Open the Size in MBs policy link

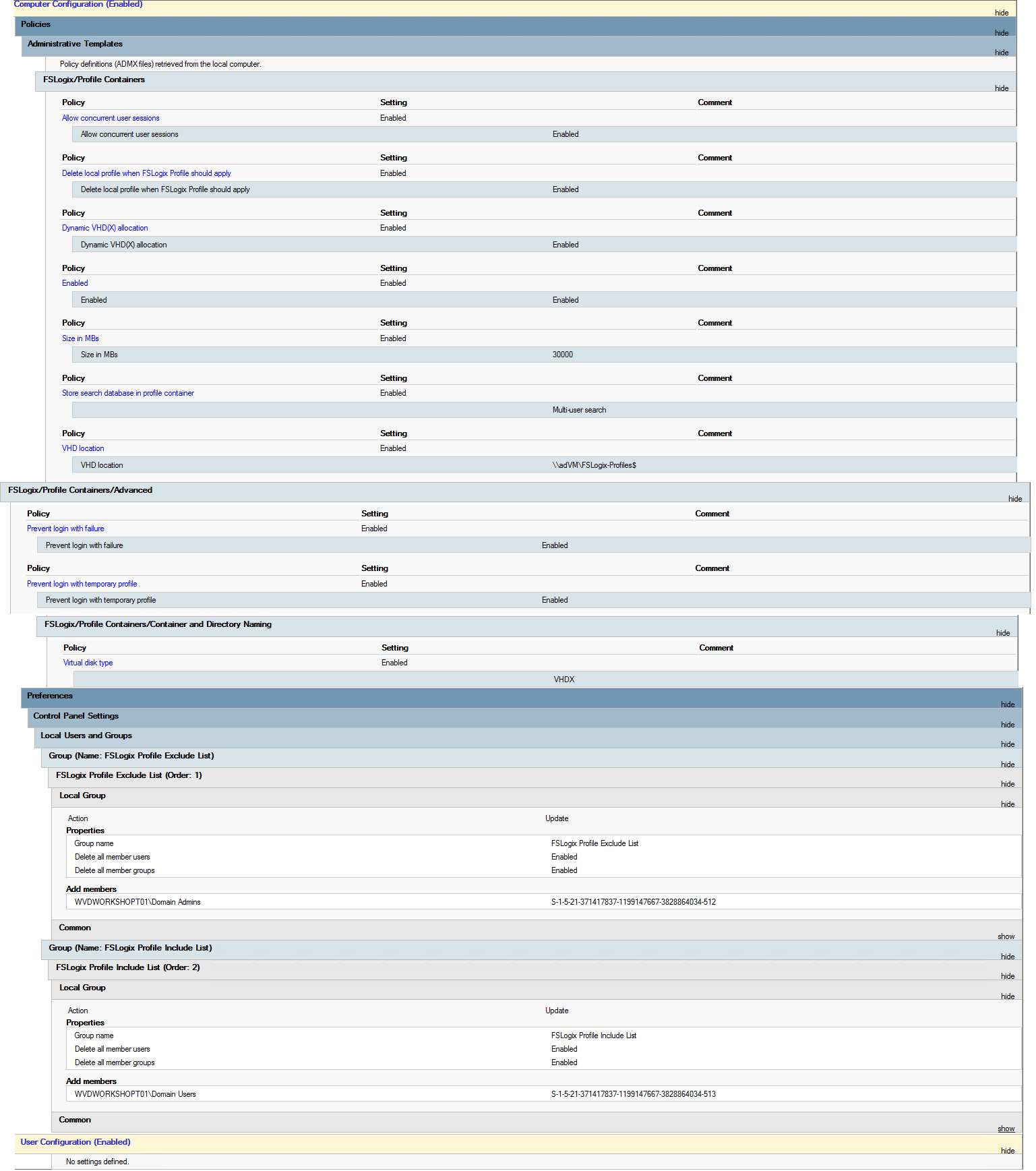[x=80, y=338]
